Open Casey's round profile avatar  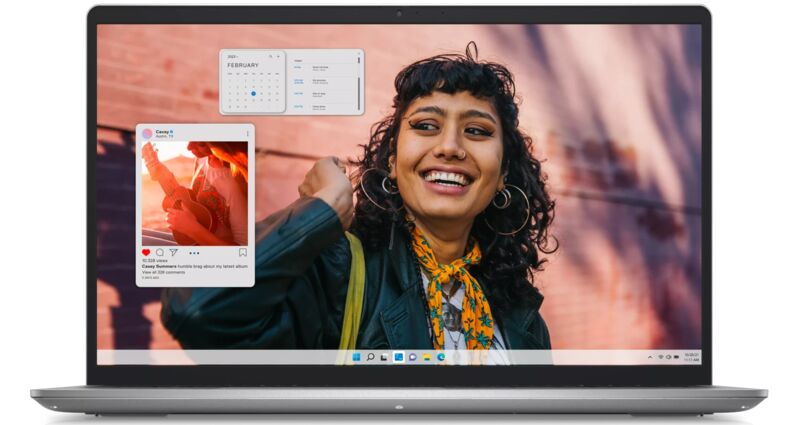coord(147,134)
